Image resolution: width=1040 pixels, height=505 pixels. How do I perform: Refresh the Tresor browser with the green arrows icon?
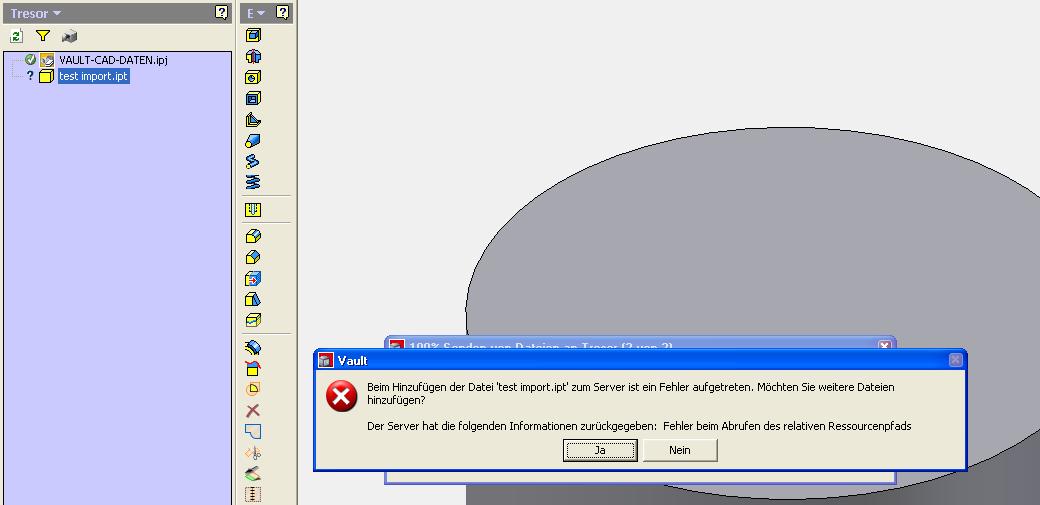point(17,36)
